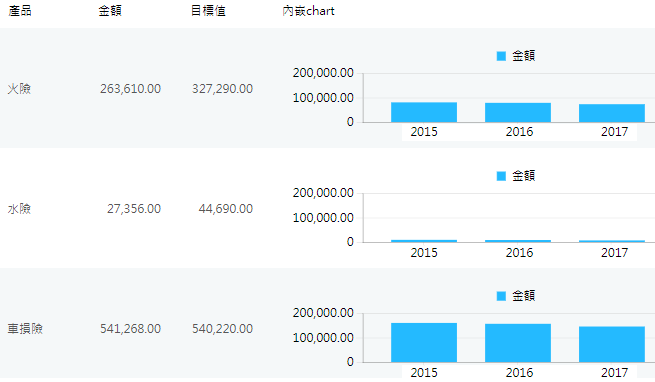The image size is (655, 382).
Task: Click the 金額 column header
Action: click(x=110, y=11)
